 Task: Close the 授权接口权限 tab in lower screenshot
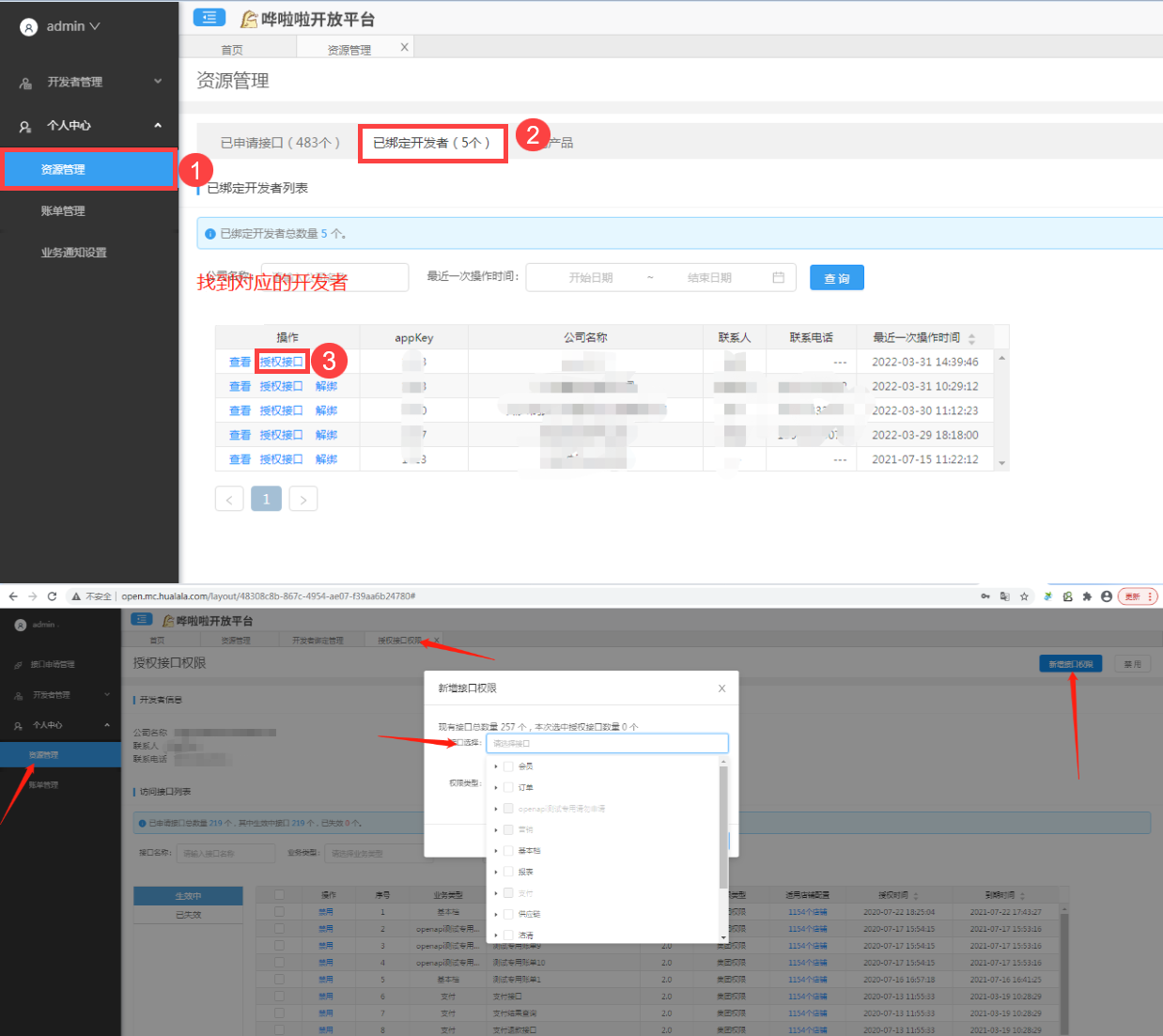437,641
